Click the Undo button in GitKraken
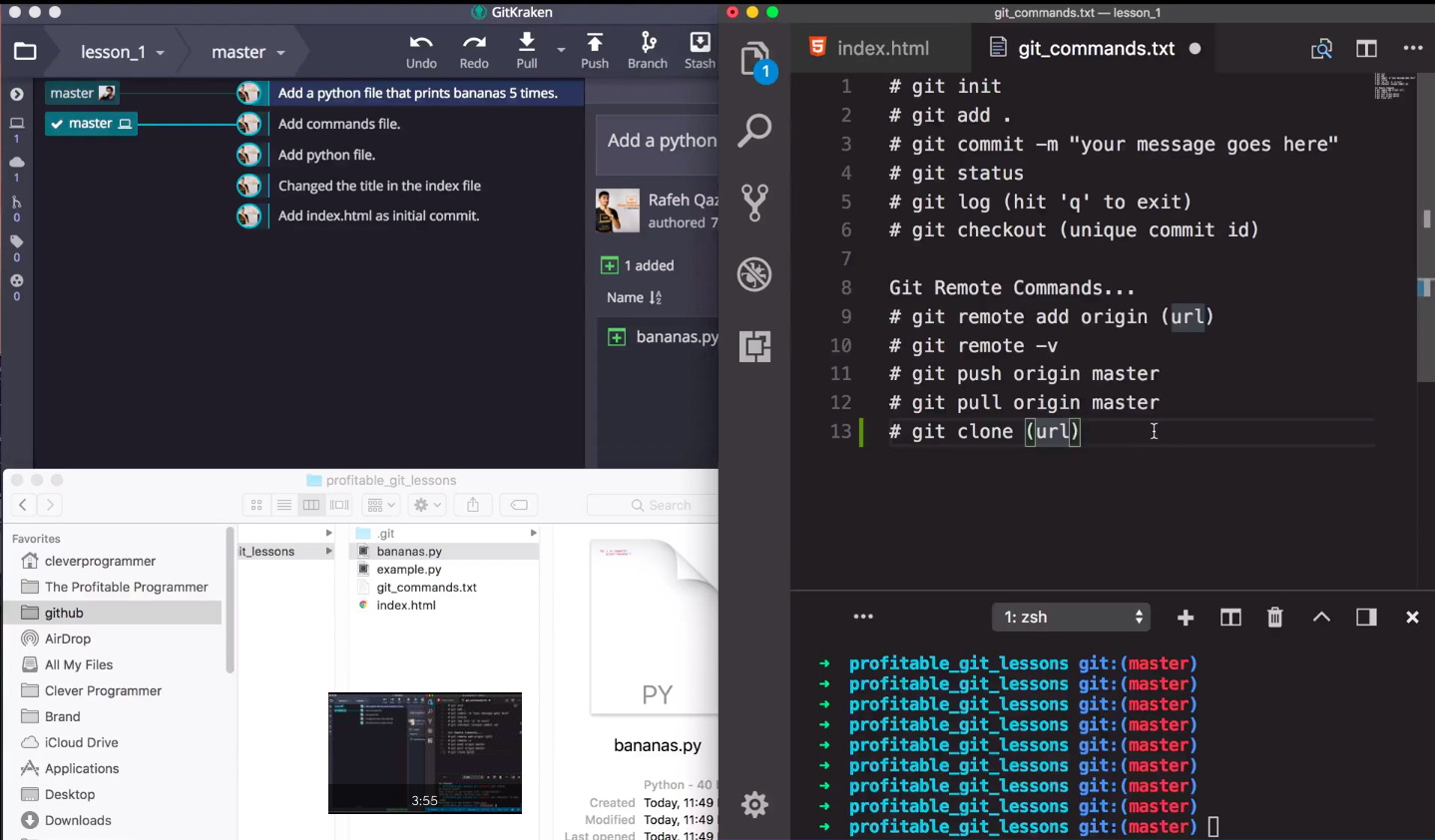The height and width of the screenshot is (840, 1435). pyautogui.click(x=421, y=51)
